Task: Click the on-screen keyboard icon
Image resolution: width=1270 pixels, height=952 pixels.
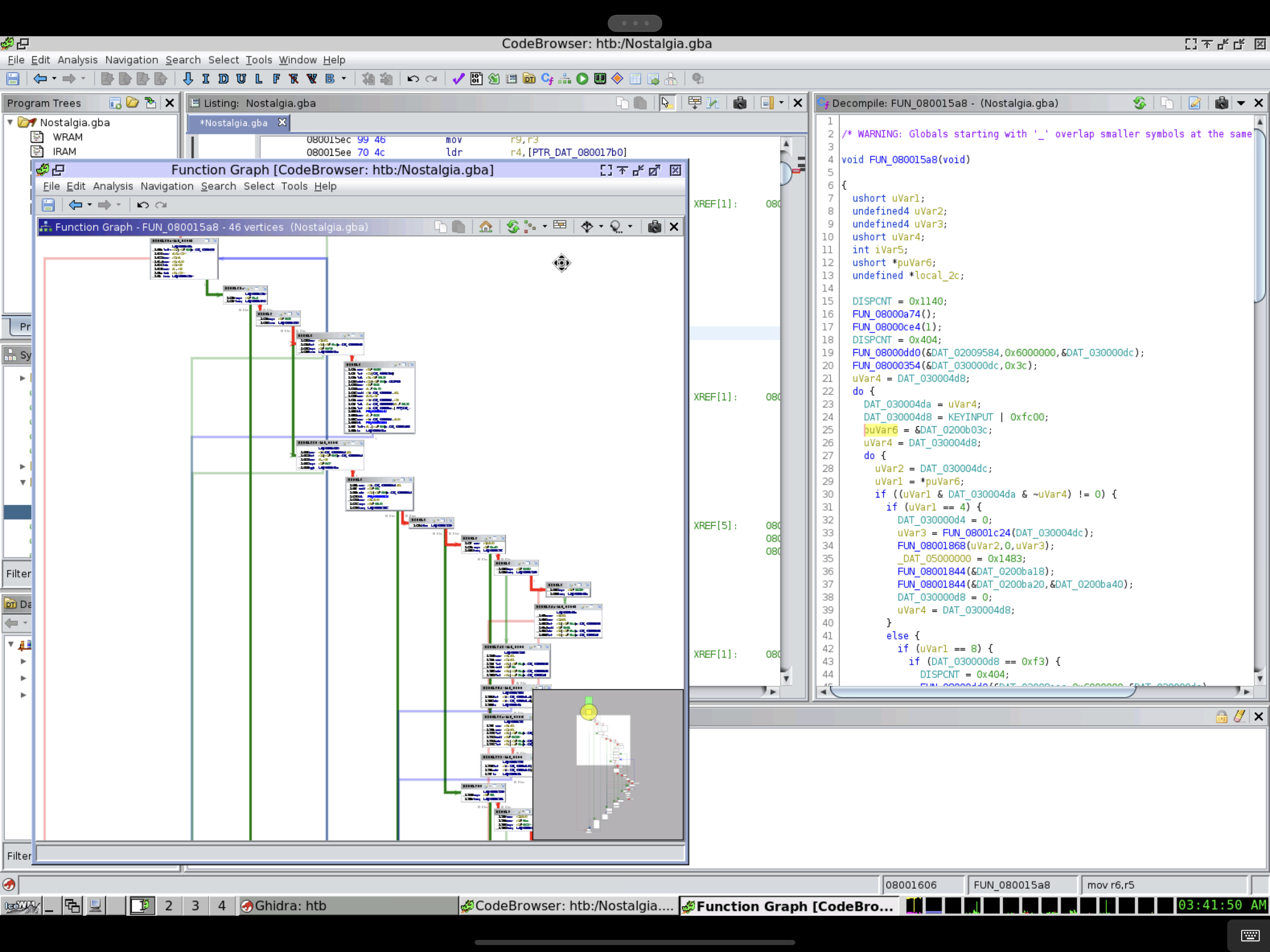Action: [x=1250, y=935]
